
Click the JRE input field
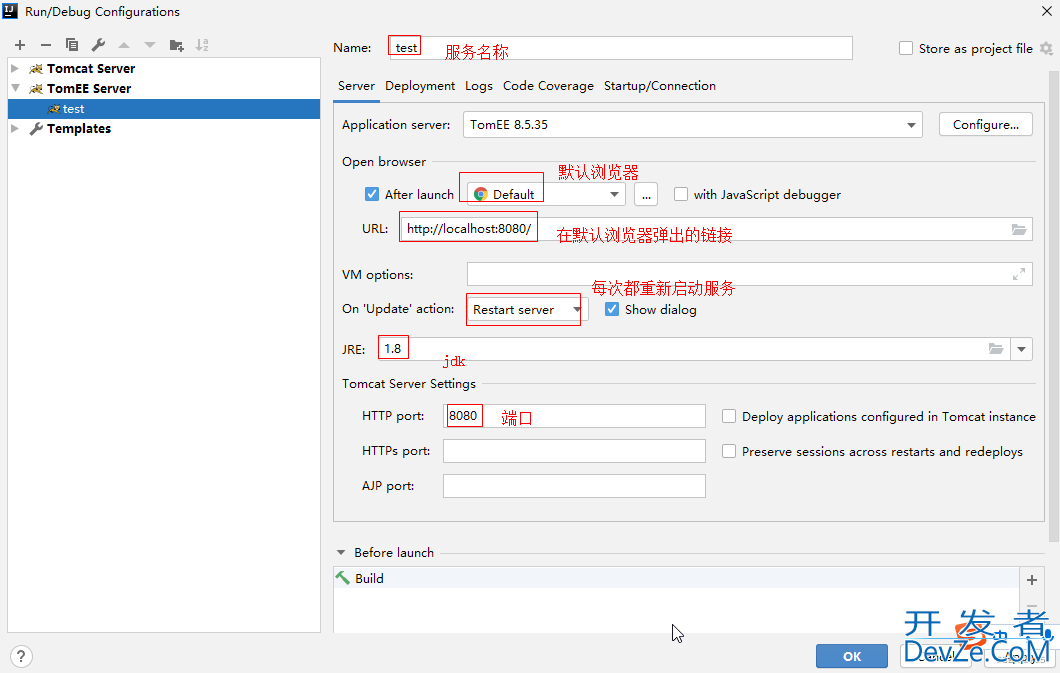click(x=694, y=349)
